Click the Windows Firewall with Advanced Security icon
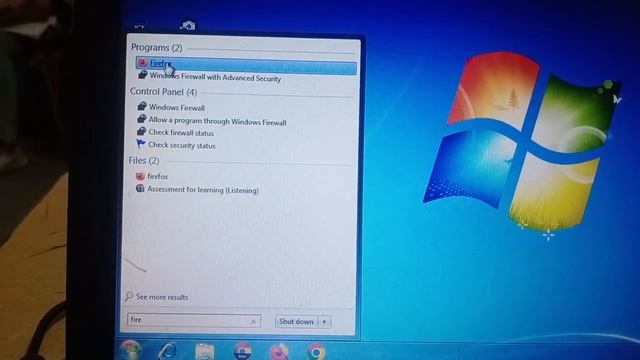The height and width of the screenshot is (360, 640). tap(142, 75)
